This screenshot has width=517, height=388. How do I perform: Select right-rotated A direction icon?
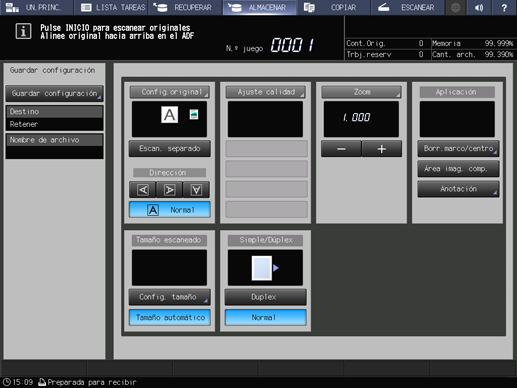pos(169,190)
